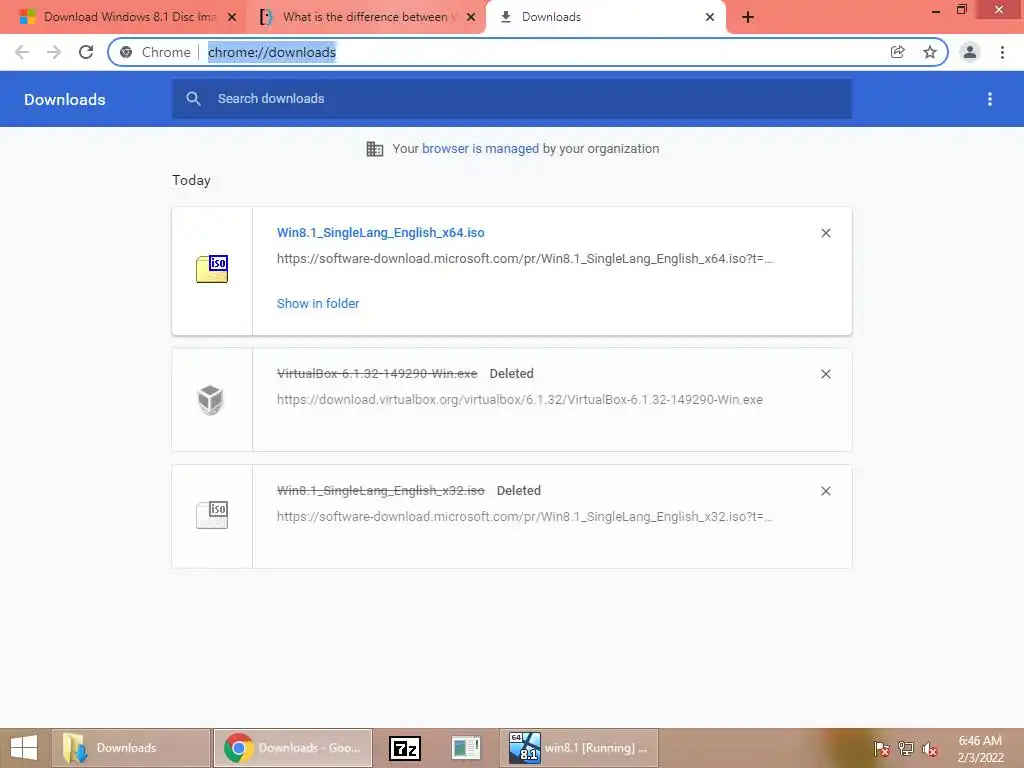
Task: Click the Downloads page title
Action: (65, 99)
